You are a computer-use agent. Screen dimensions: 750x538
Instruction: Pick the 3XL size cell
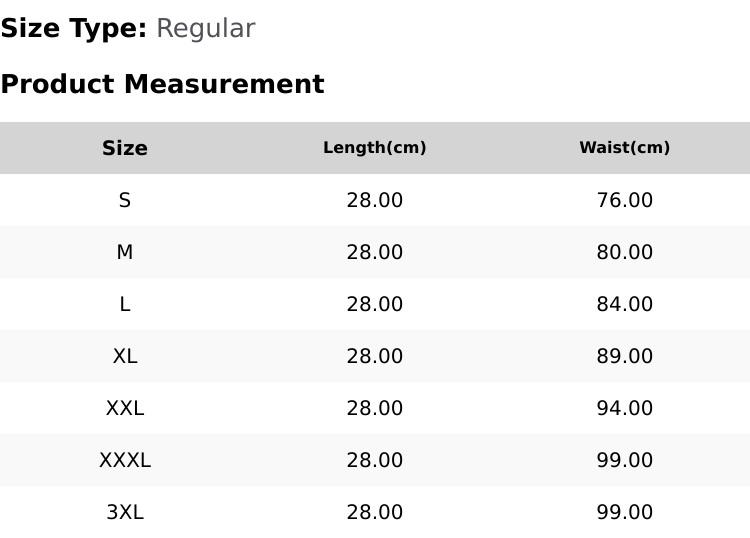click(x=125, y=512)
